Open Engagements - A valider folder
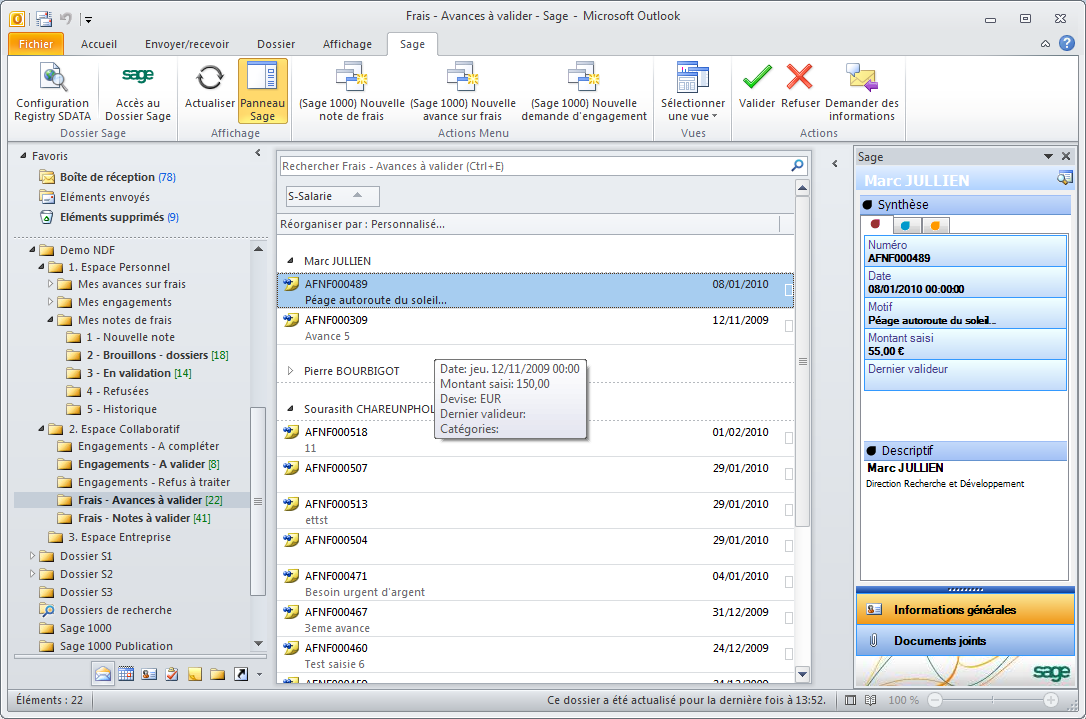This screenshot has width=1086, height=719. [139, 464]
